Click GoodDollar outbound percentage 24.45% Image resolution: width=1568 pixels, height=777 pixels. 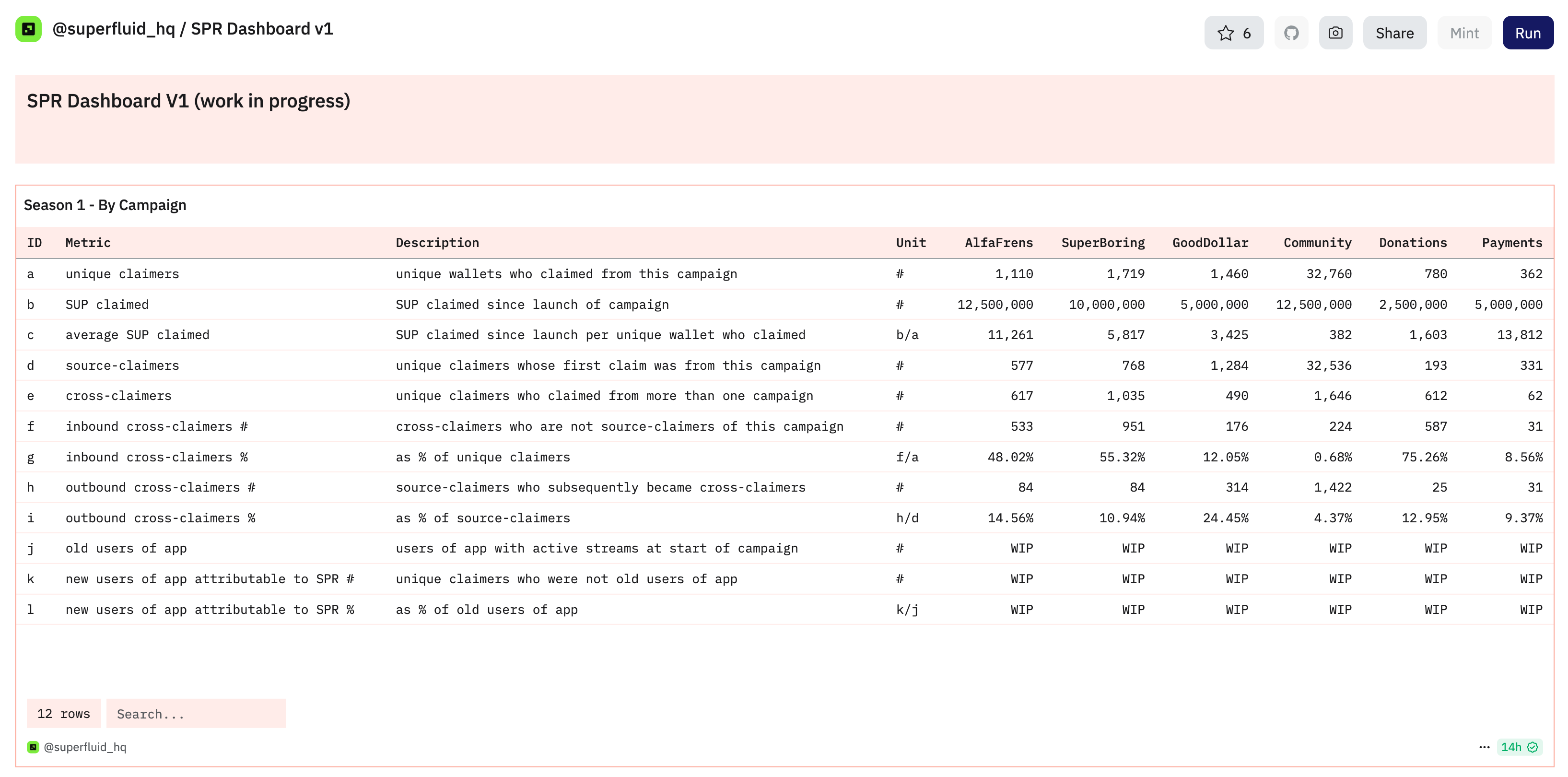1225,518
